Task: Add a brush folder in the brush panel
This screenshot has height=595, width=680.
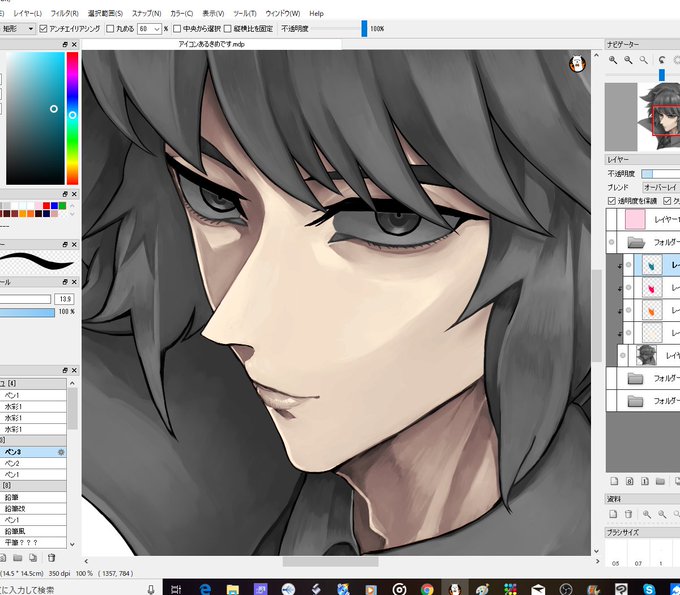Action: (17, 558)
